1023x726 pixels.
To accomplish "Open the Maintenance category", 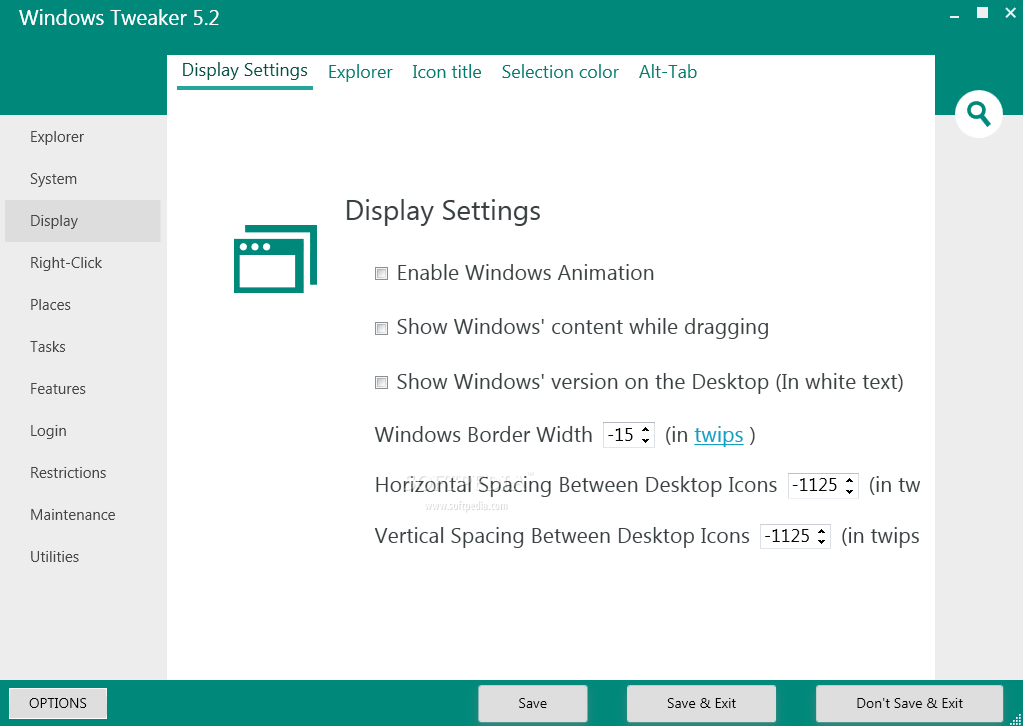I will pyautogui.click(x=83, y=515).
